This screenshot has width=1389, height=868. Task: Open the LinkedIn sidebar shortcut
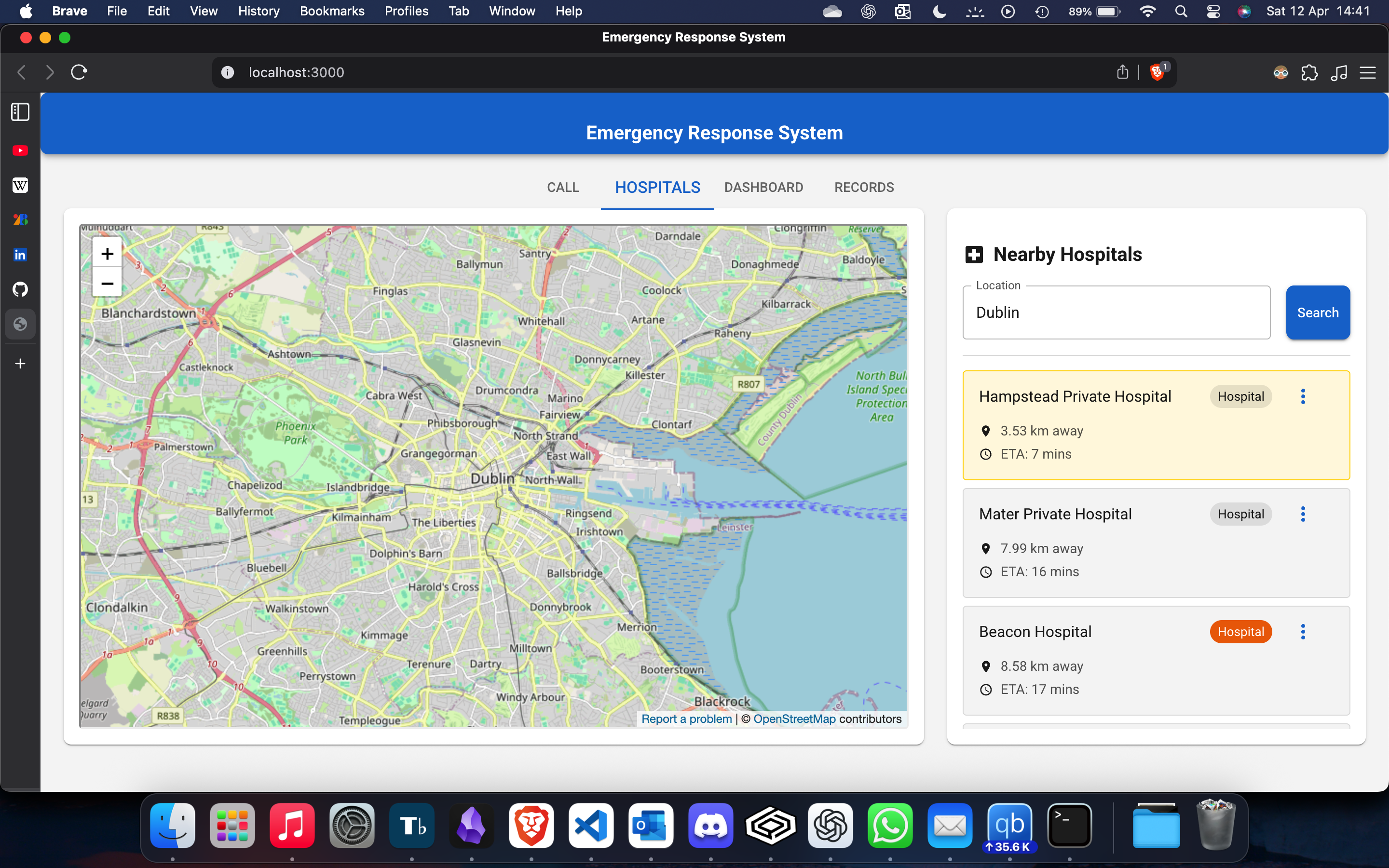coord(20,254)
